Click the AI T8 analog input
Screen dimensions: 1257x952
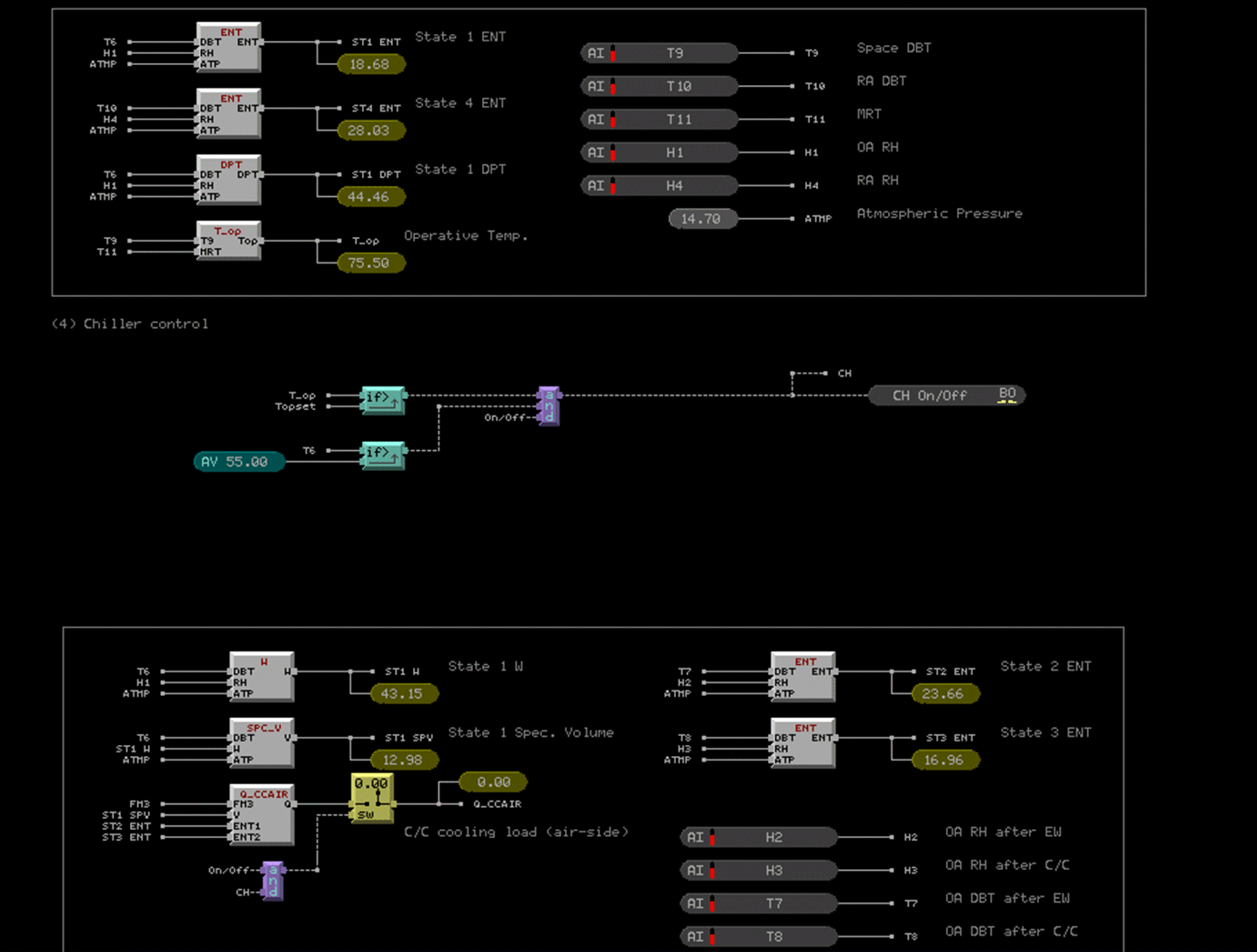click(x=759, y=937)
